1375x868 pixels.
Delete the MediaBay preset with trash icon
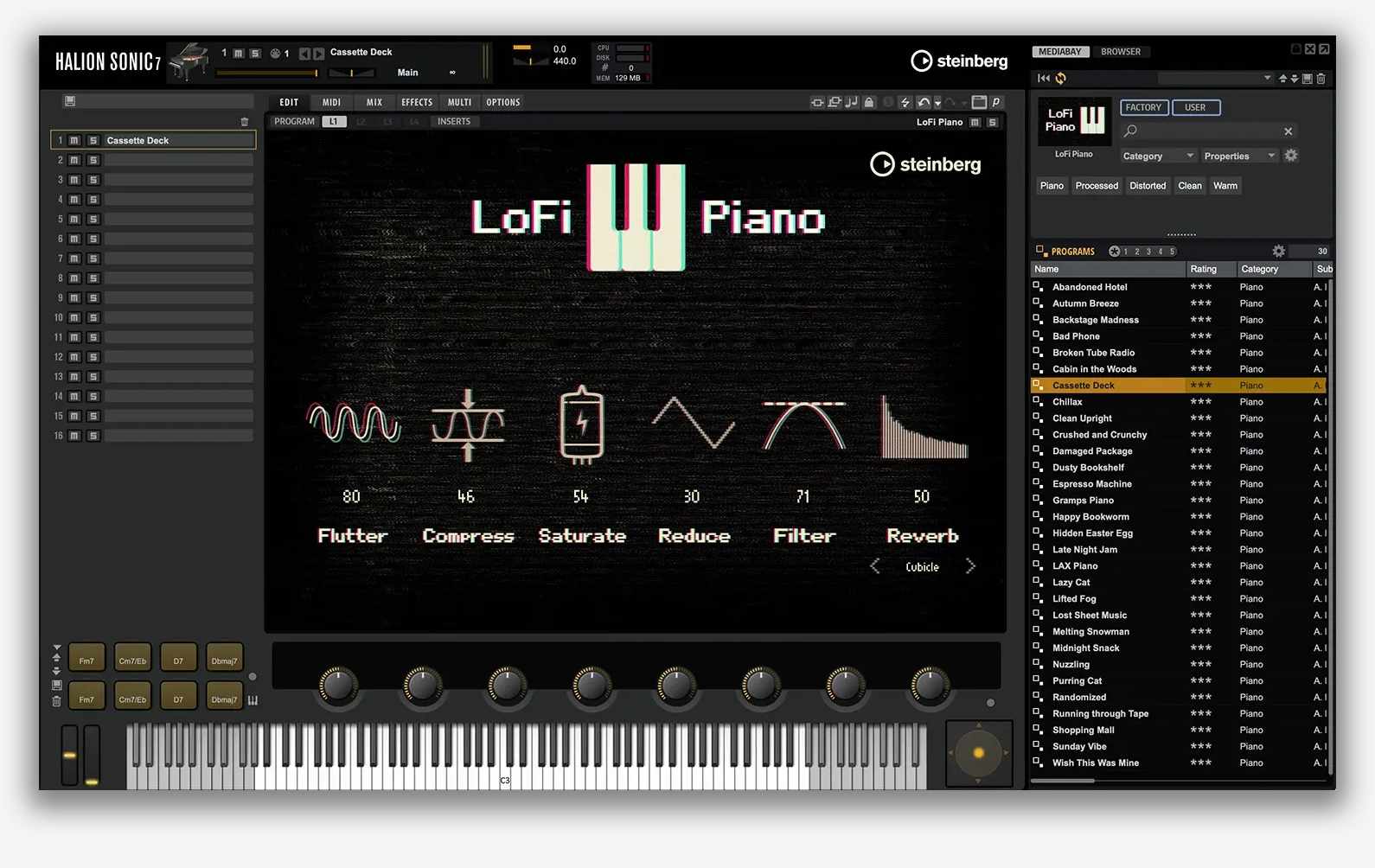(x=1321, y=79)
